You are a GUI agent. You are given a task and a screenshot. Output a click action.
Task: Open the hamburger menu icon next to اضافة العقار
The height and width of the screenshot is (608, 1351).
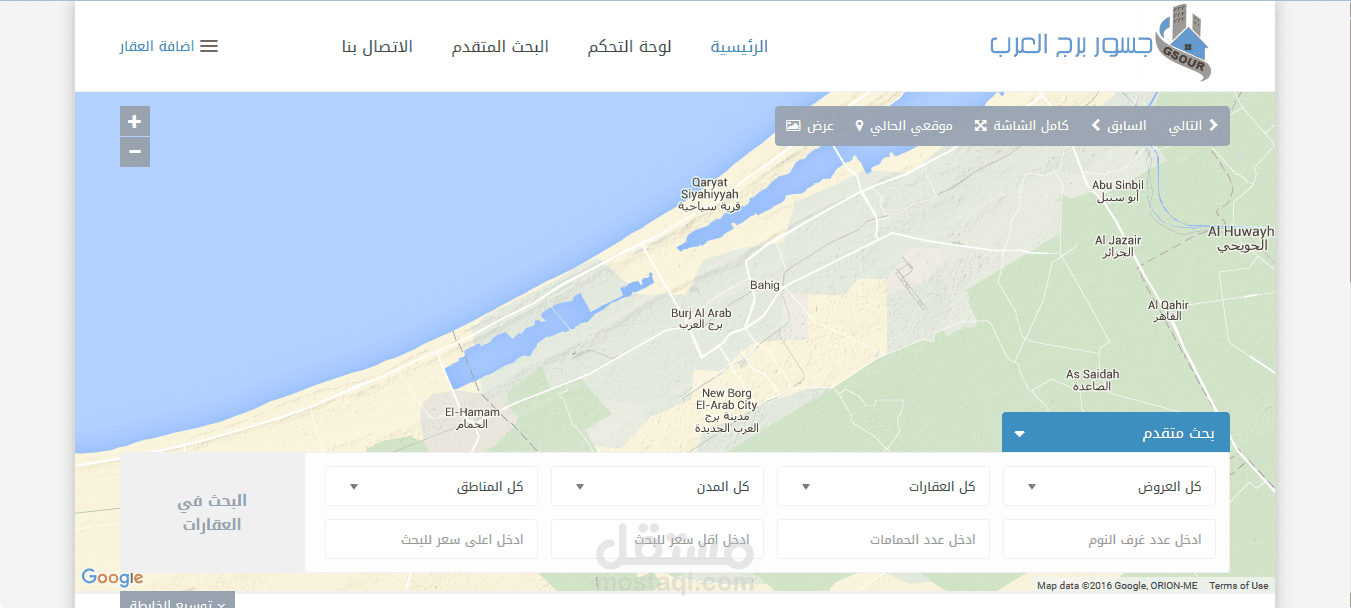coord(208,45)
